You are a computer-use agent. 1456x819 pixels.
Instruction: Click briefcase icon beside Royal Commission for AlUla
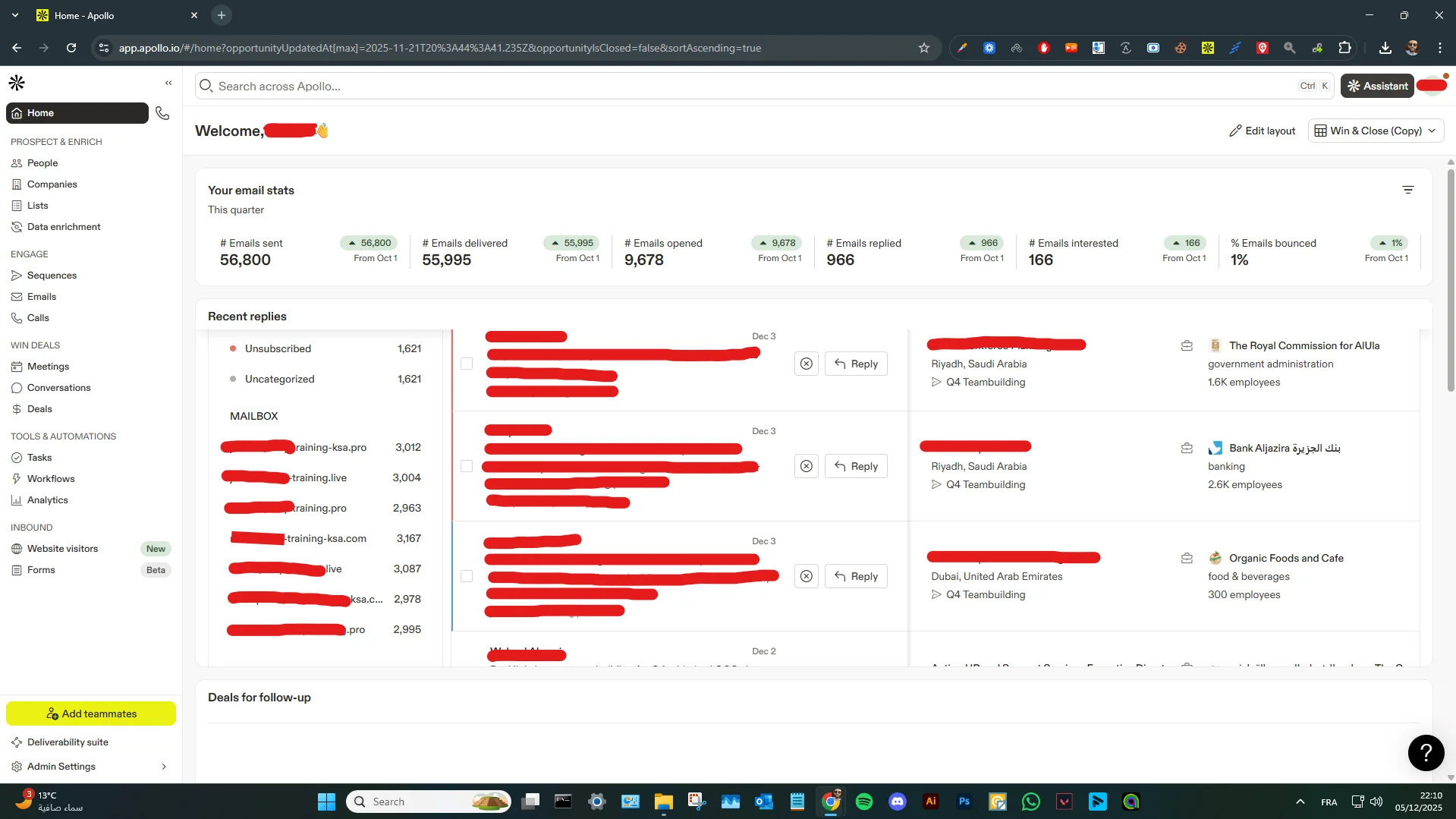click(x=1187, y=345)
